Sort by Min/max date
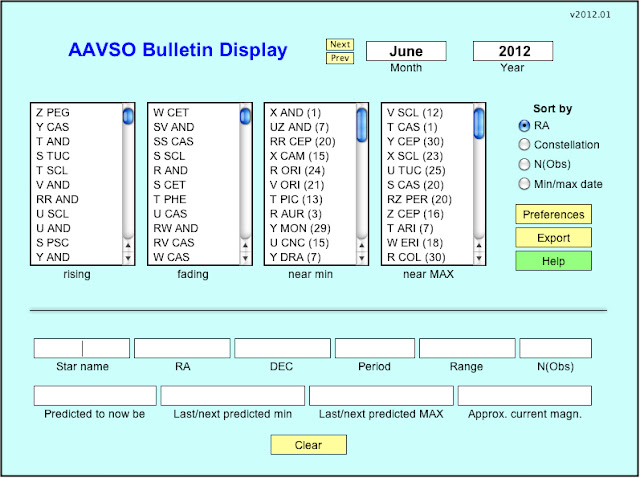 524,184
